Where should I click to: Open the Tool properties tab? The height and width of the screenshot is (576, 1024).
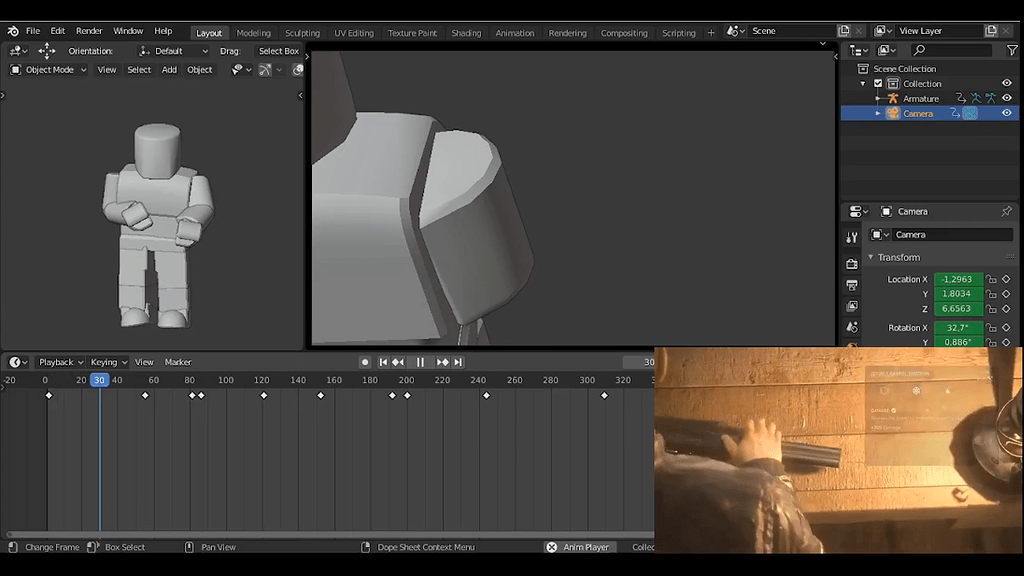point(852,238)
